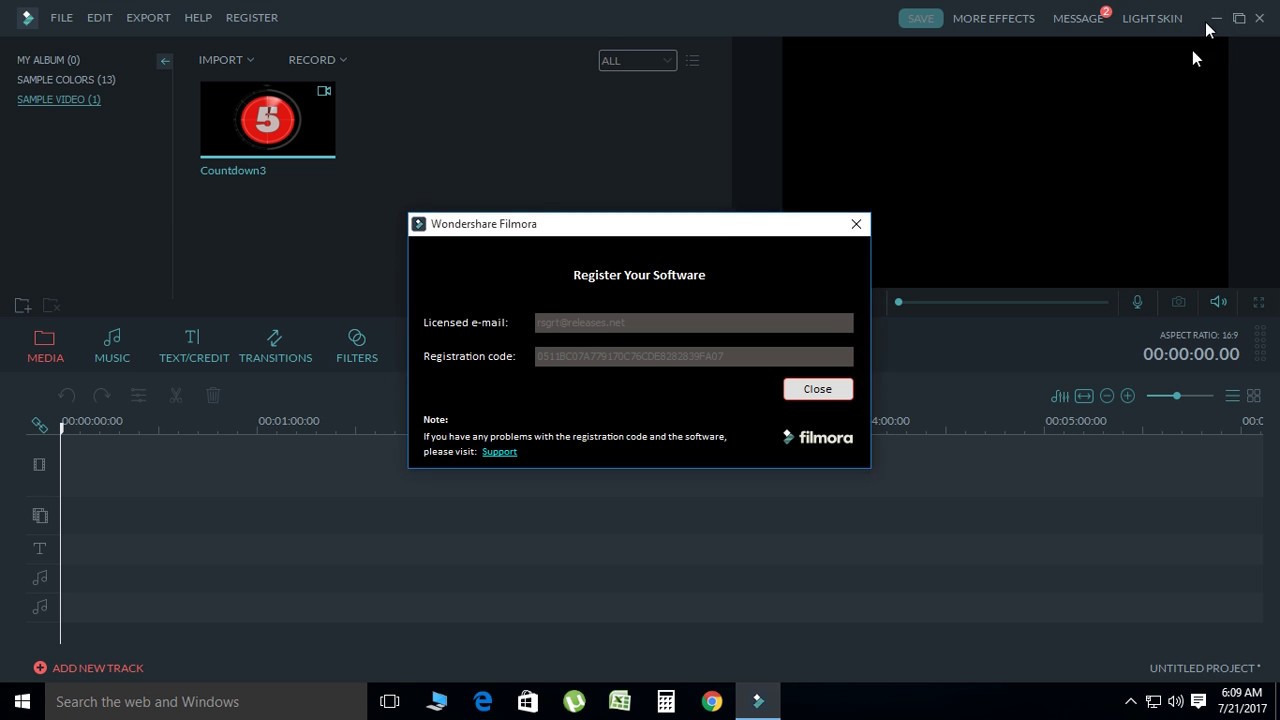Click the delete album folder icon
Image resolution: width=1280 pixels, height=720 pixels.
52,305
